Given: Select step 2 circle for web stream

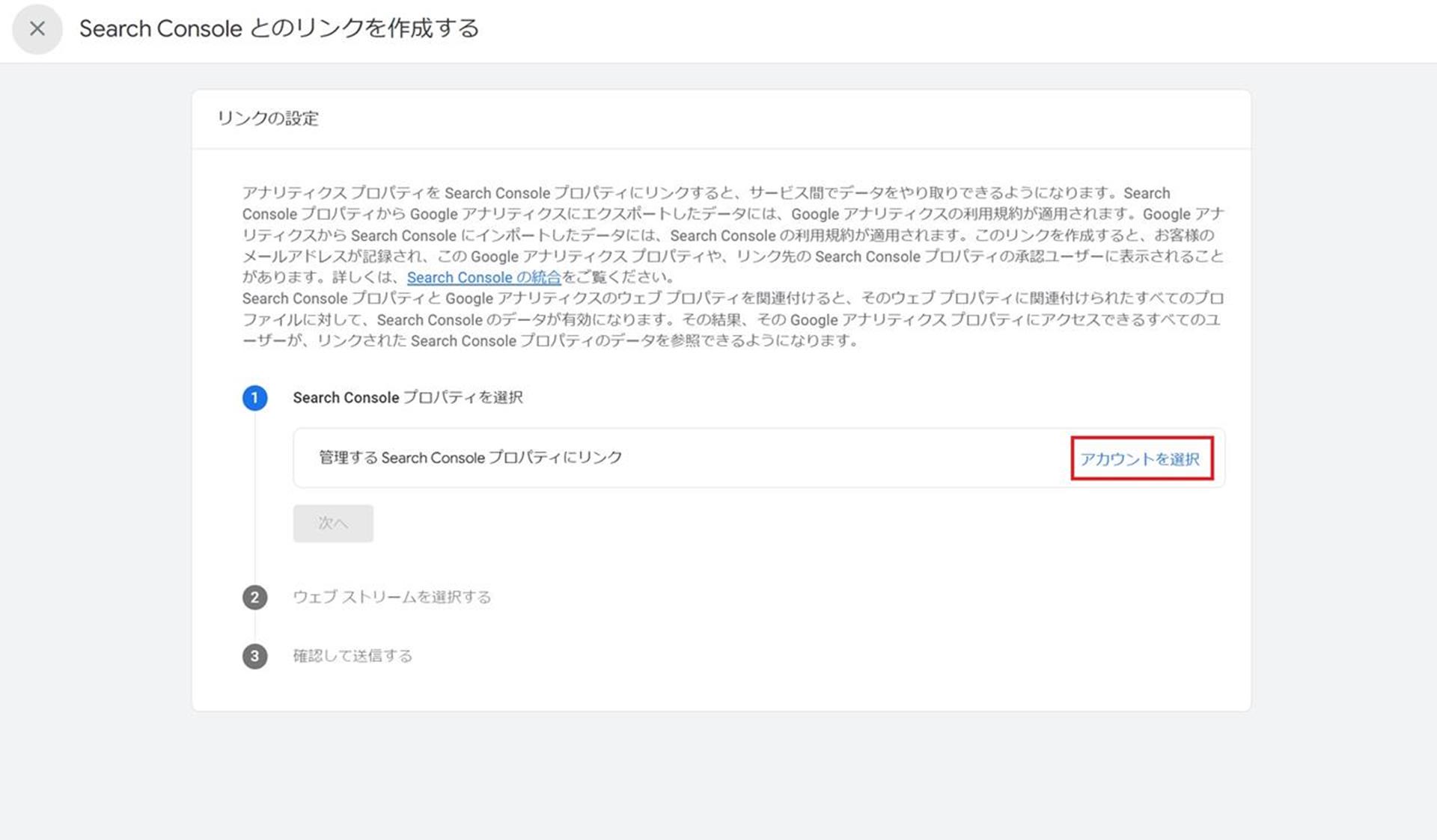Looking at the screenshot, I should [x=254, y=597].
